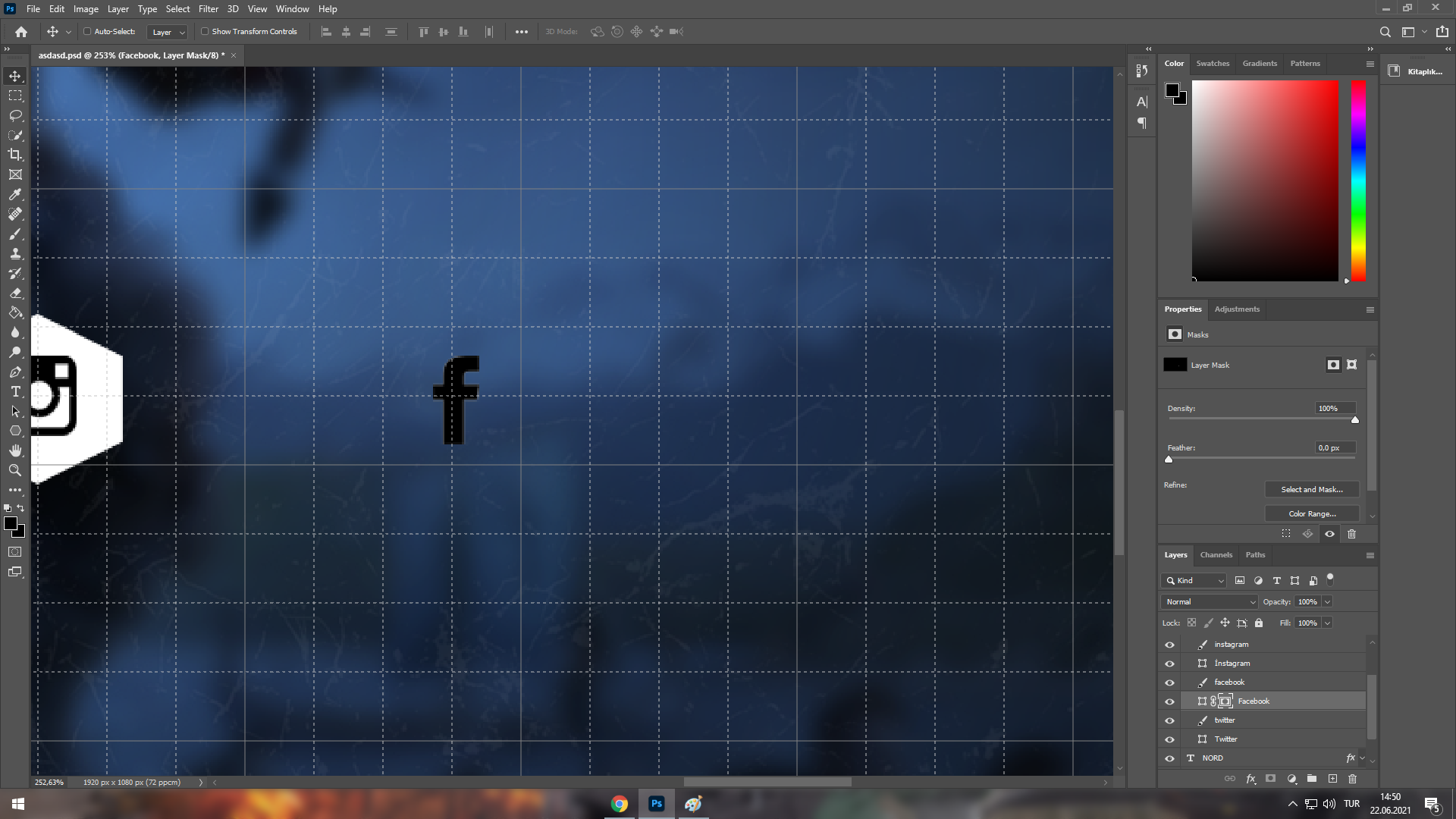Select the Lasso tool
Image resolution: width=1456 pixels, height=819 pixels.
(15, 115)
